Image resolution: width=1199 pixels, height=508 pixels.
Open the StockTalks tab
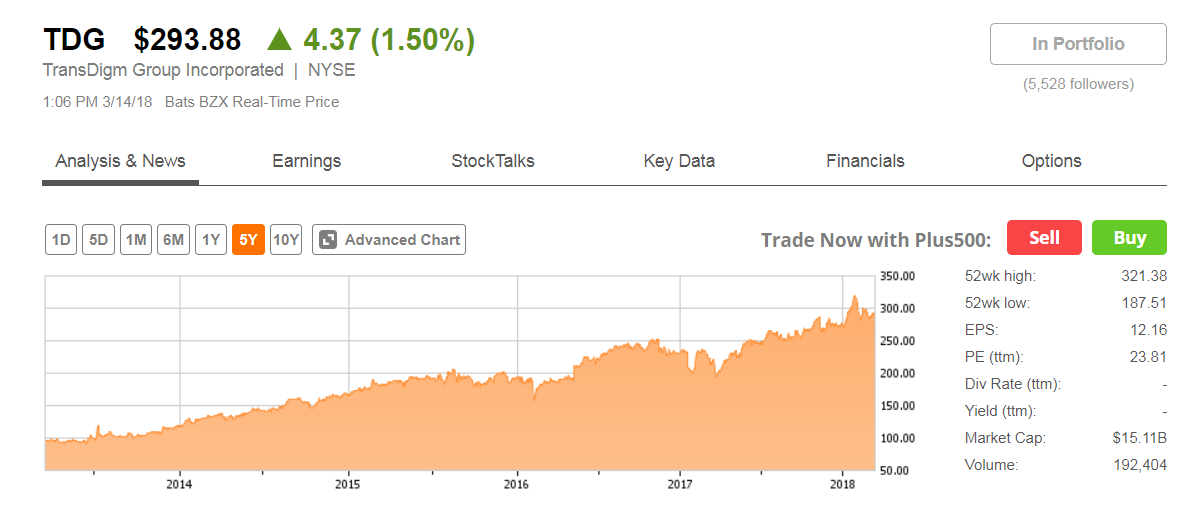pos(493,161)
